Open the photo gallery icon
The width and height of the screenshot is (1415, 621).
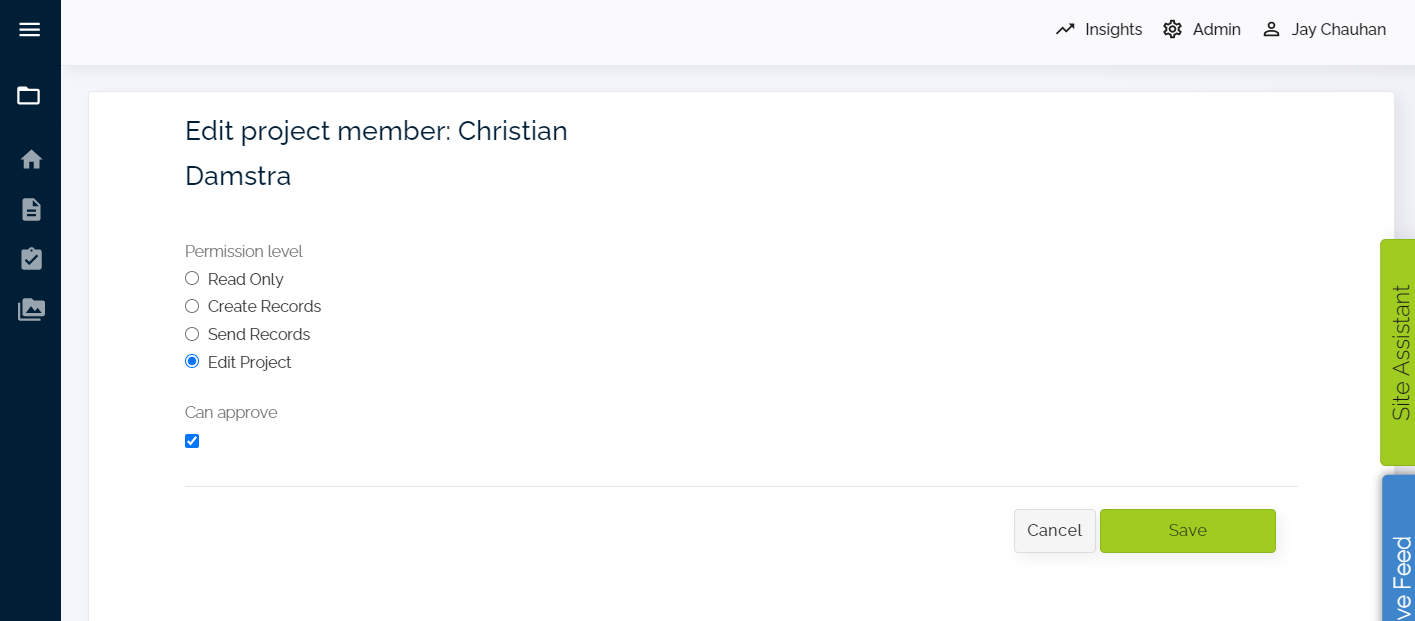[x=31, y=309]
